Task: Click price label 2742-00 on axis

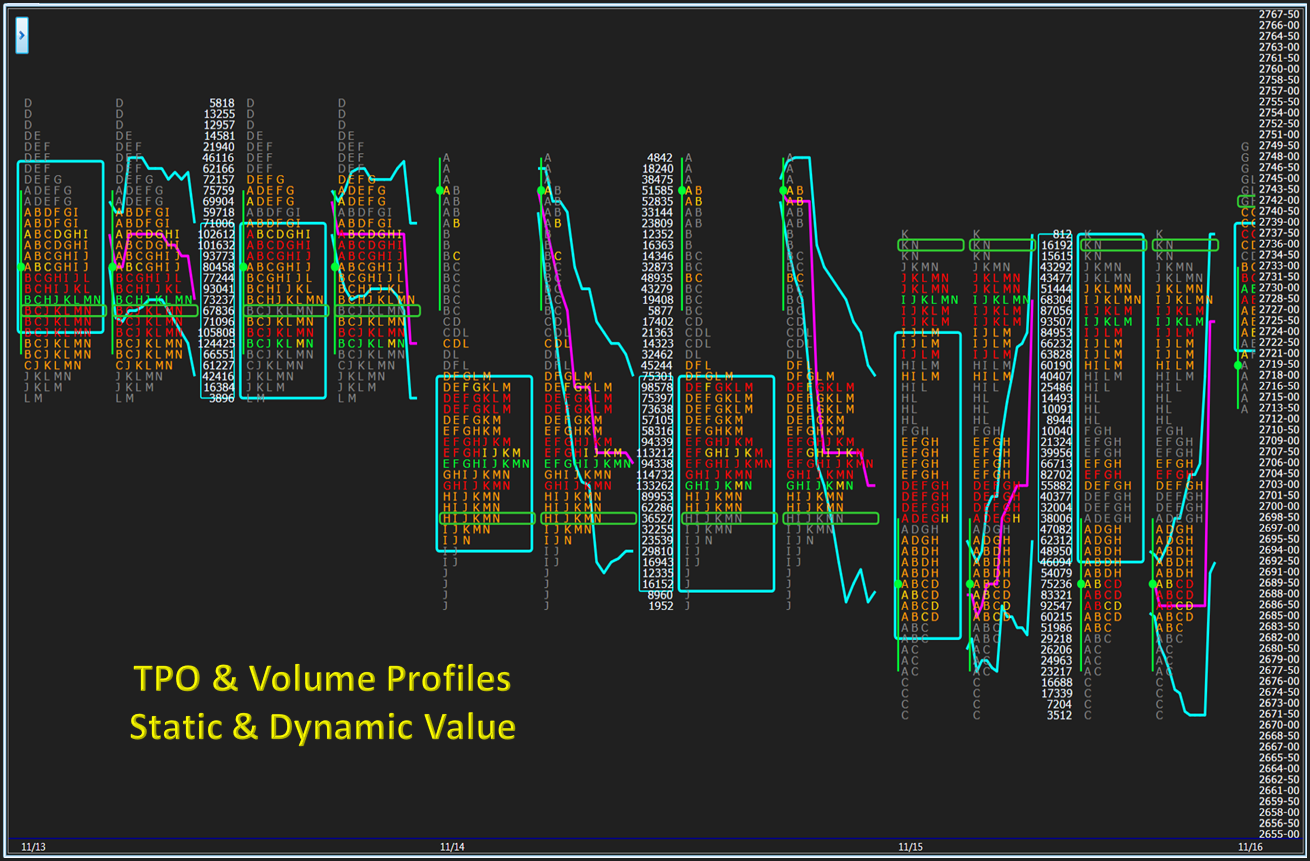Action: pyautogui.click(x=1279, y=200)
